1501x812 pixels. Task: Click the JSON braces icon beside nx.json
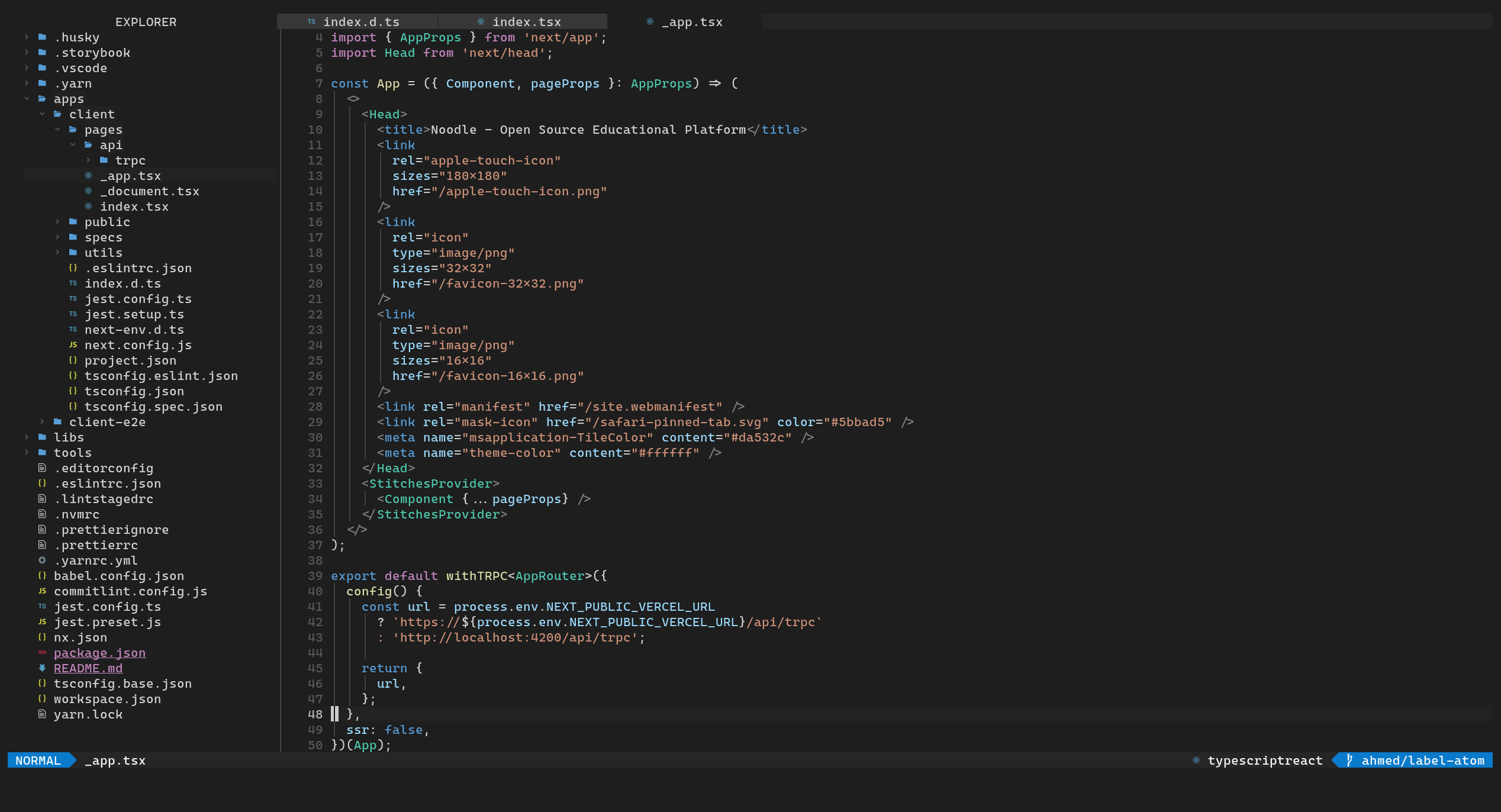coord(42,637)
